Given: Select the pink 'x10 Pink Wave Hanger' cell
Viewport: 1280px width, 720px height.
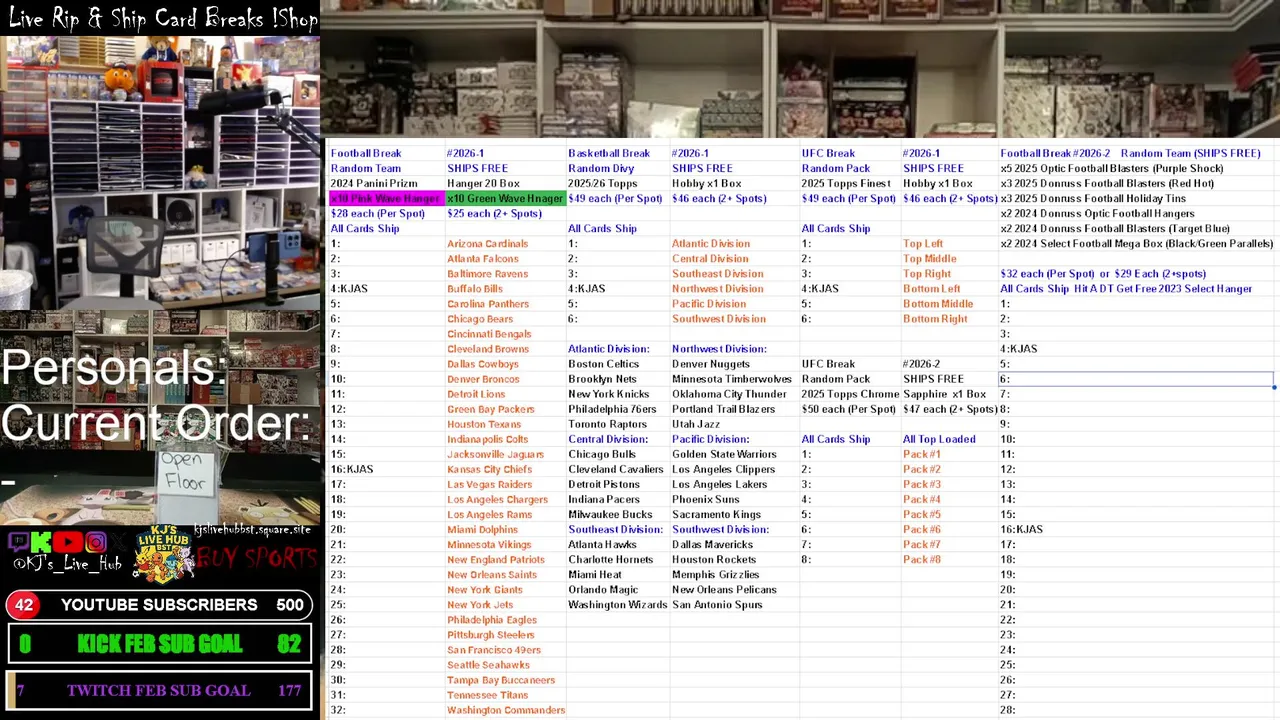Looking at the screenshot, I should (386, 198).
